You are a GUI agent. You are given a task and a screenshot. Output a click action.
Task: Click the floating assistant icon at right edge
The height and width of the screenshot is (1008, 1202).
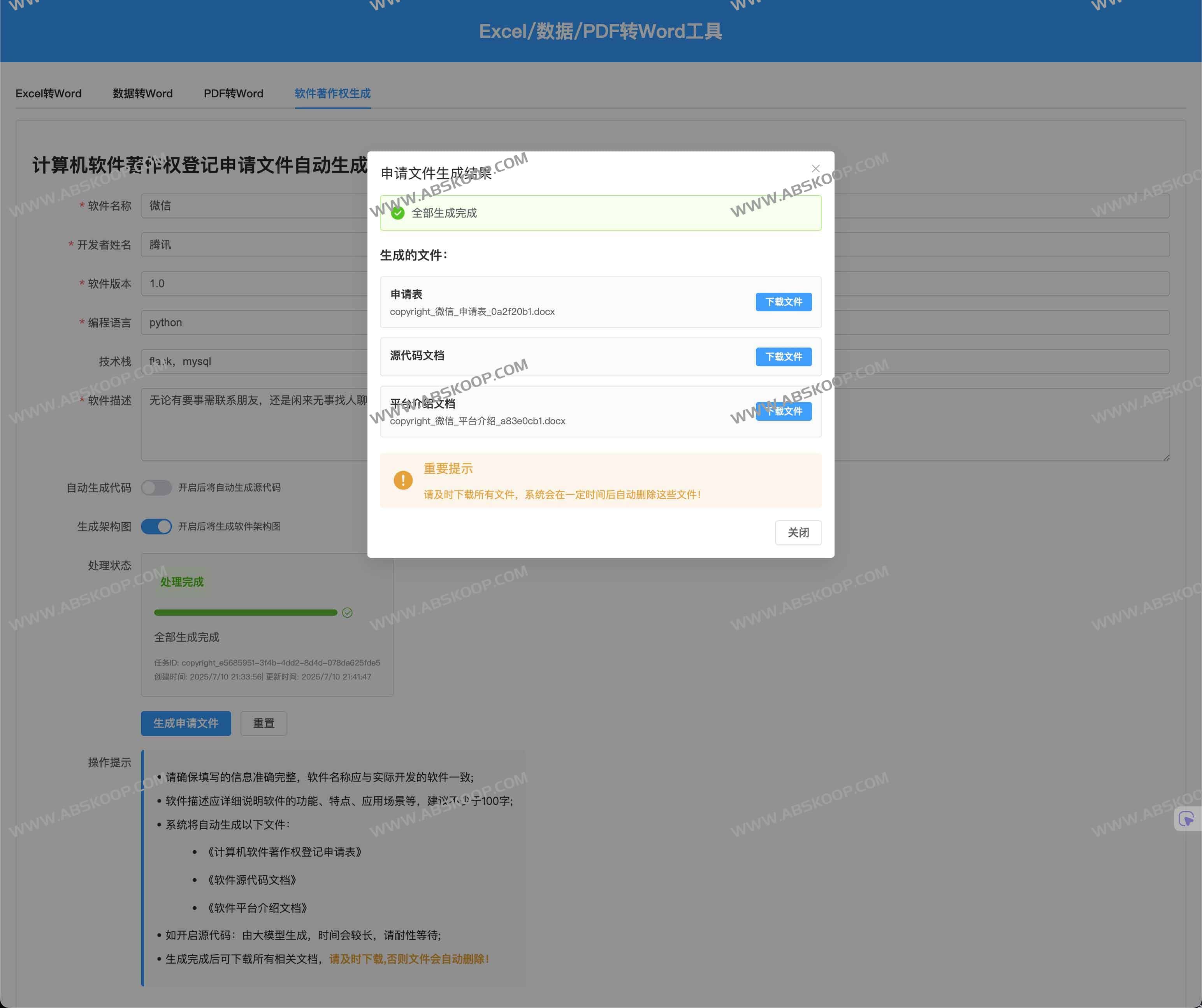coord(1186,818)
